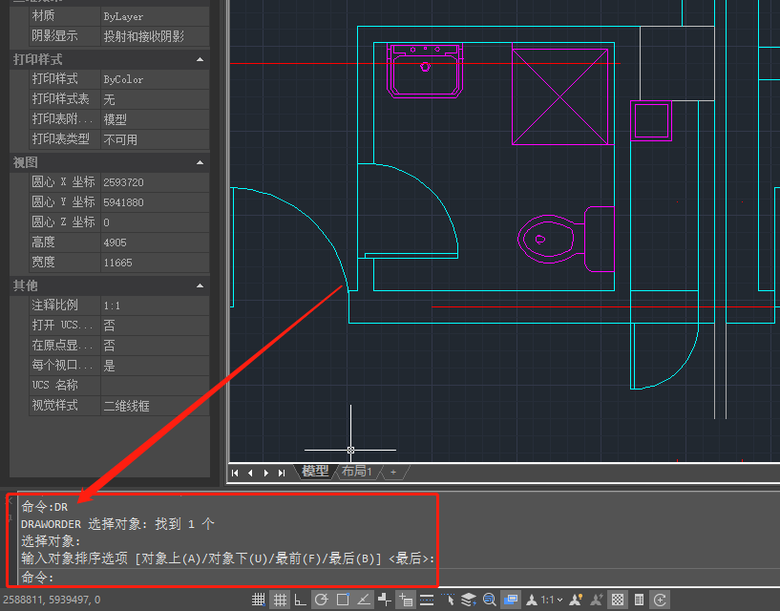The width and height of the screenshot is (780, 611).
Task: Toggle grid display in status bar
Action: coord(259,600)
